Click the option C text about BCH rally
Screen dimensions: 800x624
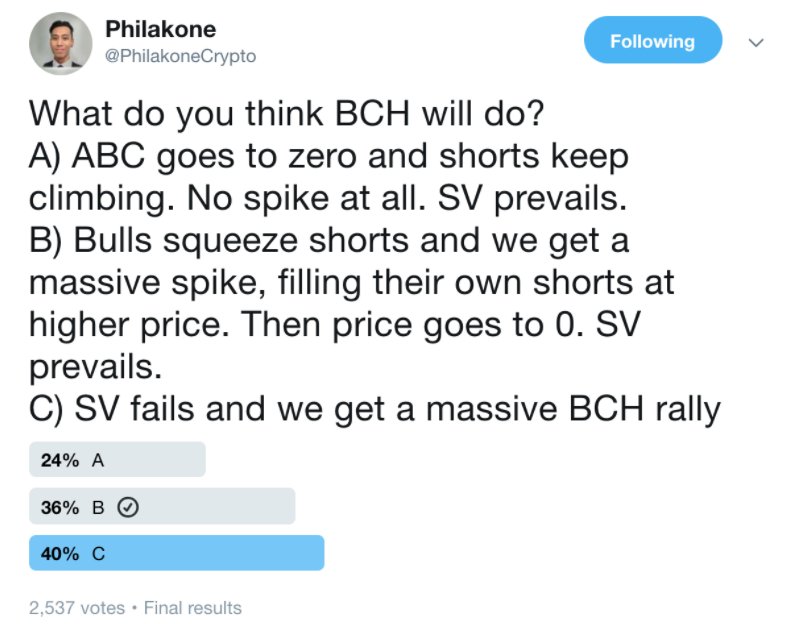click(x=375, y=409)
